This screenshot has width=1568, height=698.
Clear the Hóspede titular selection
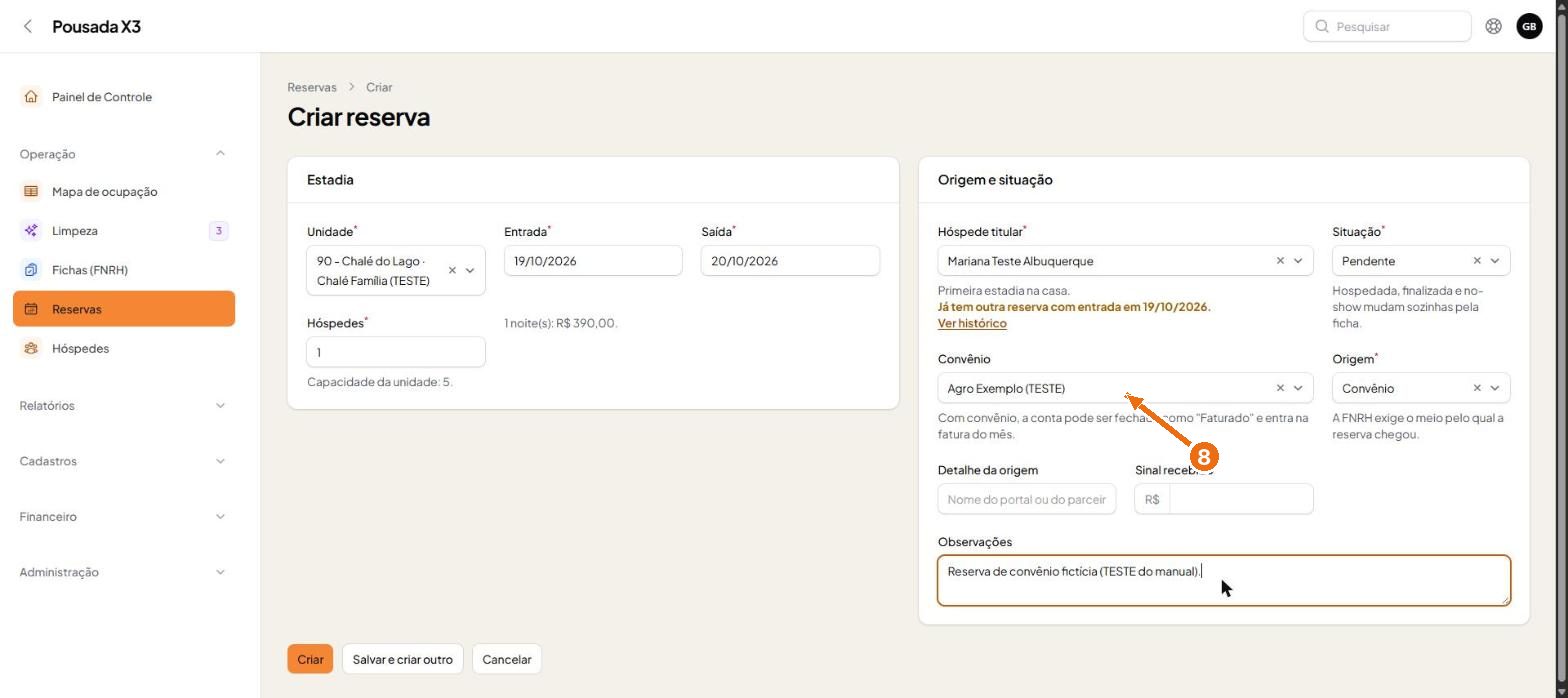[1280, 261]
